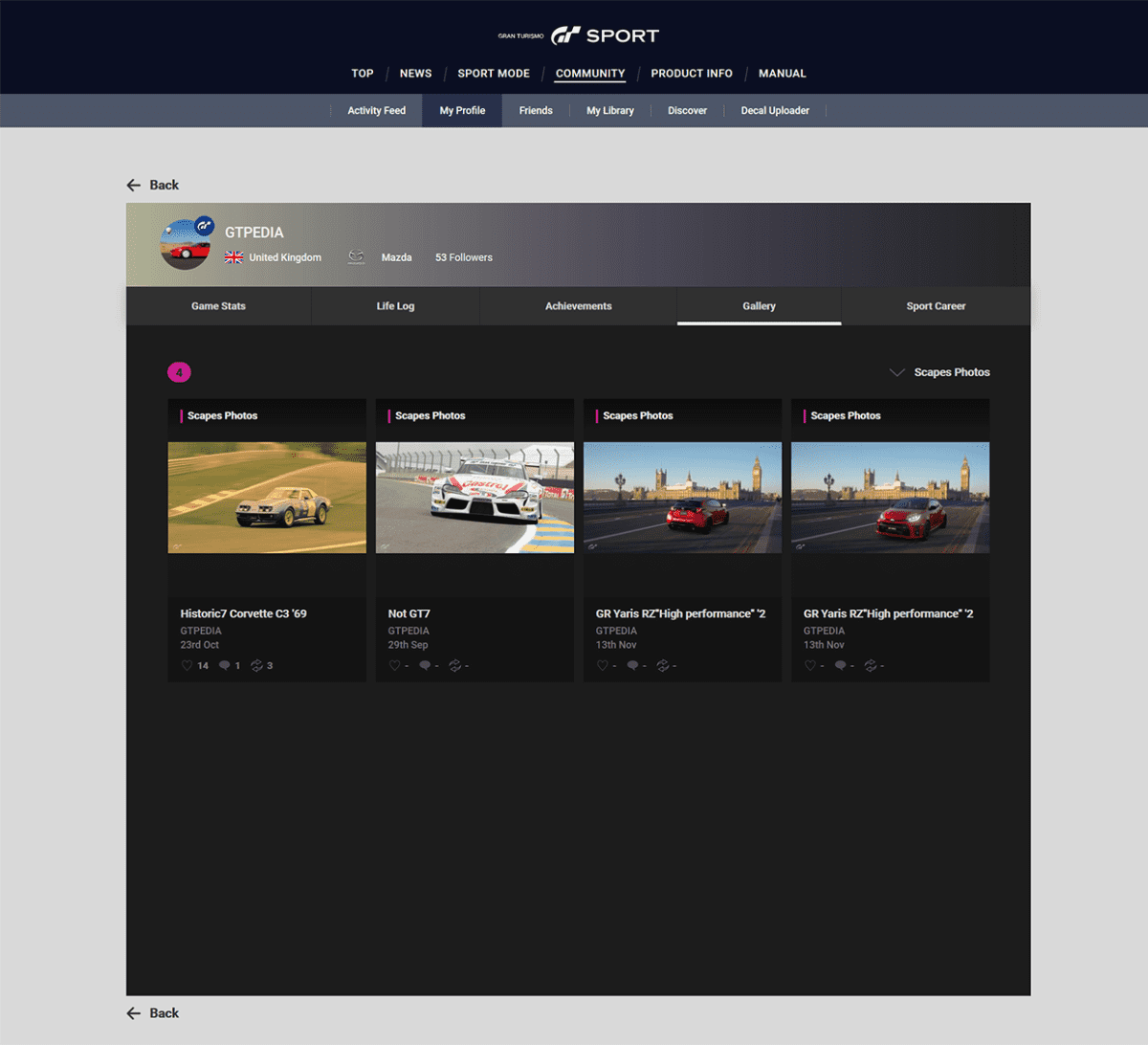Click the 23rd Oct date text
Viewport: 1148px width, 1045px height.
point(200,645)
